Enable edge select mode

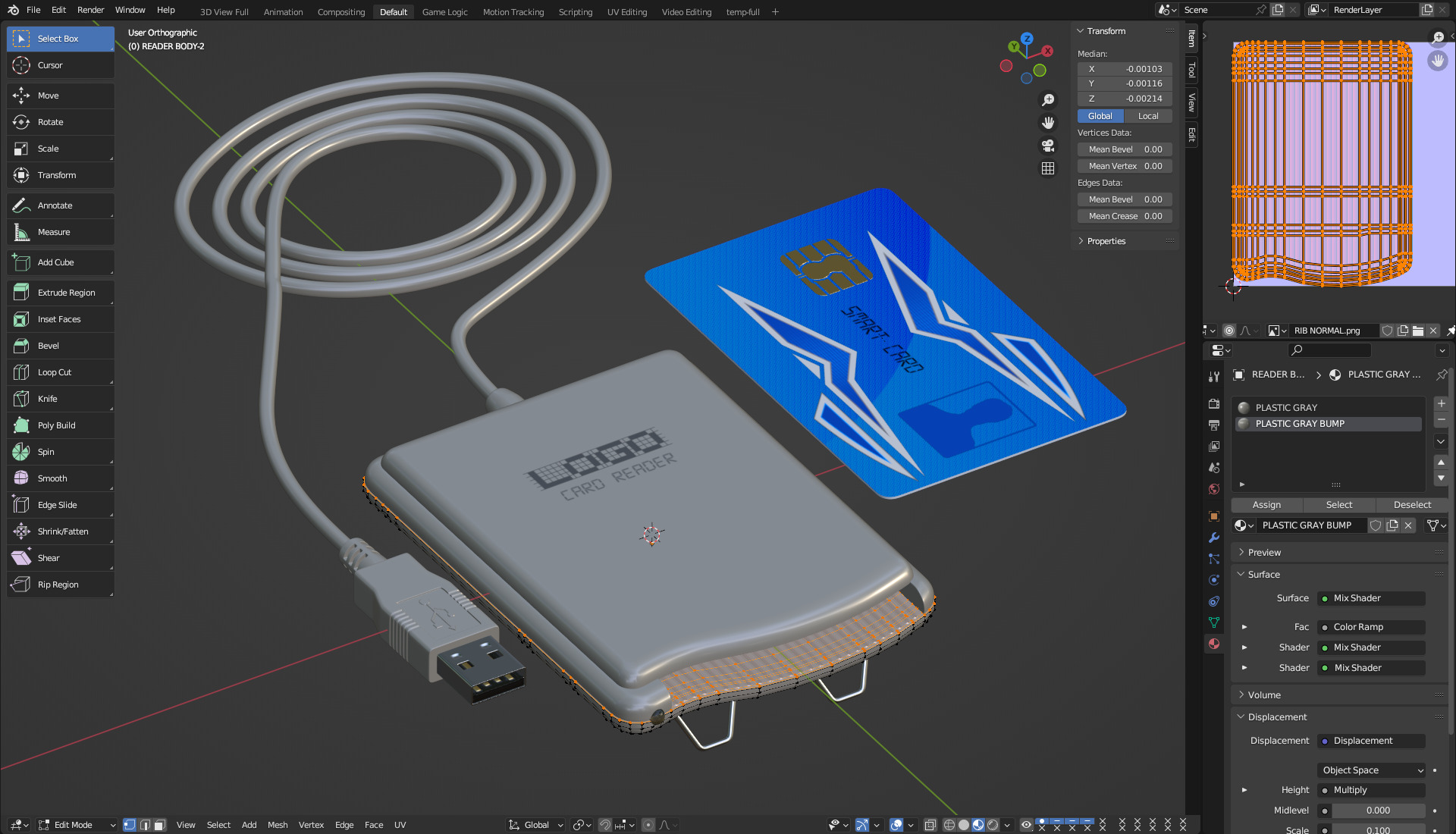click(x=145, y=825)
